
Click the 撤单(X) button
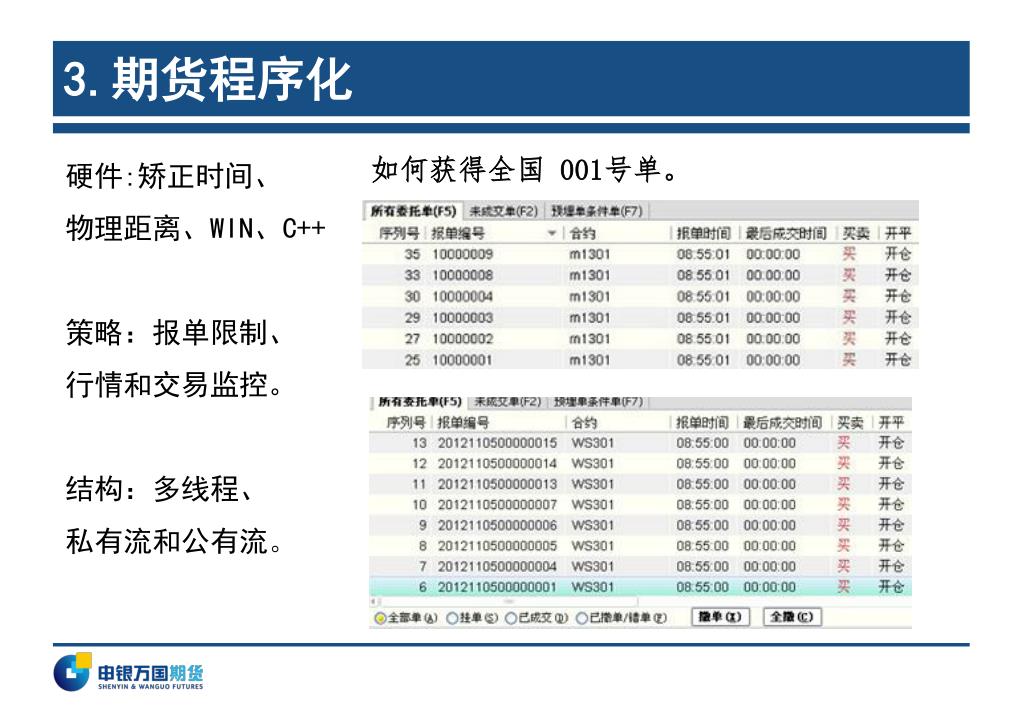(720, 617)
